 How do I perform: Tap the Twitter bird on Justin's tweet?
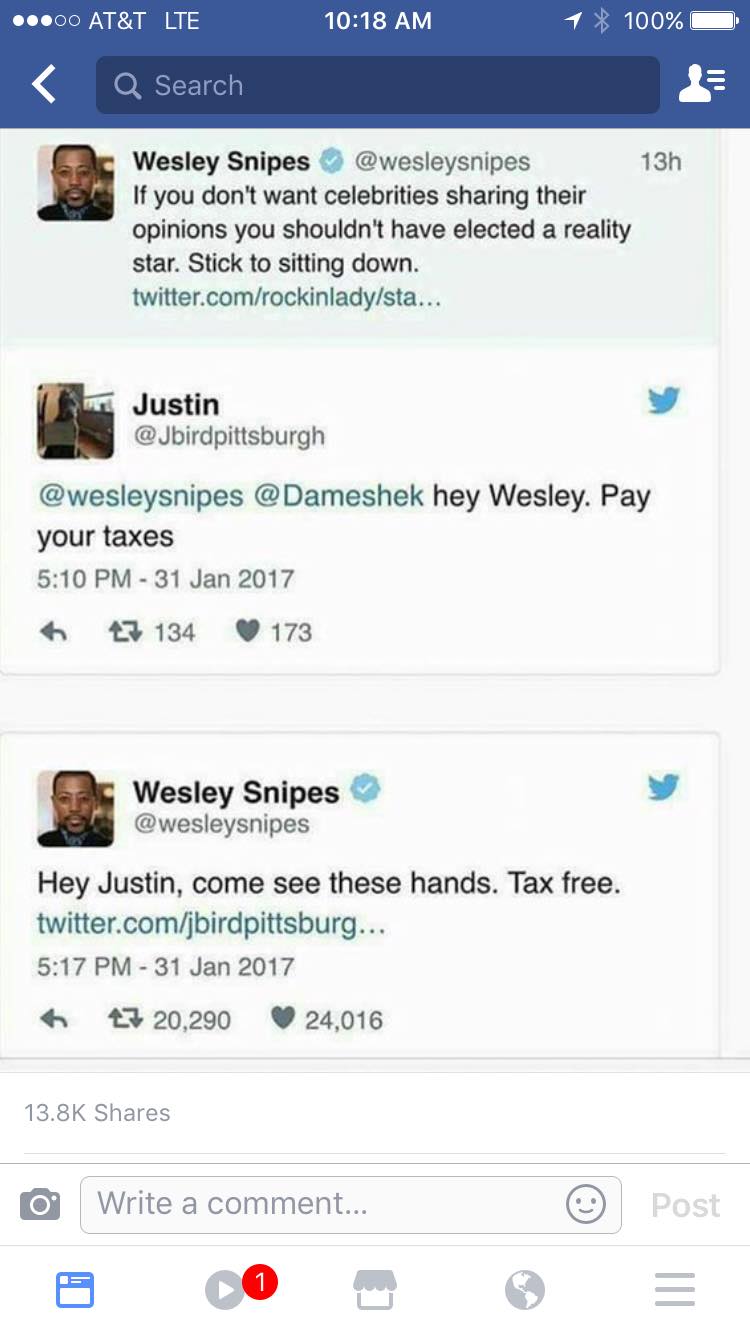663,400
